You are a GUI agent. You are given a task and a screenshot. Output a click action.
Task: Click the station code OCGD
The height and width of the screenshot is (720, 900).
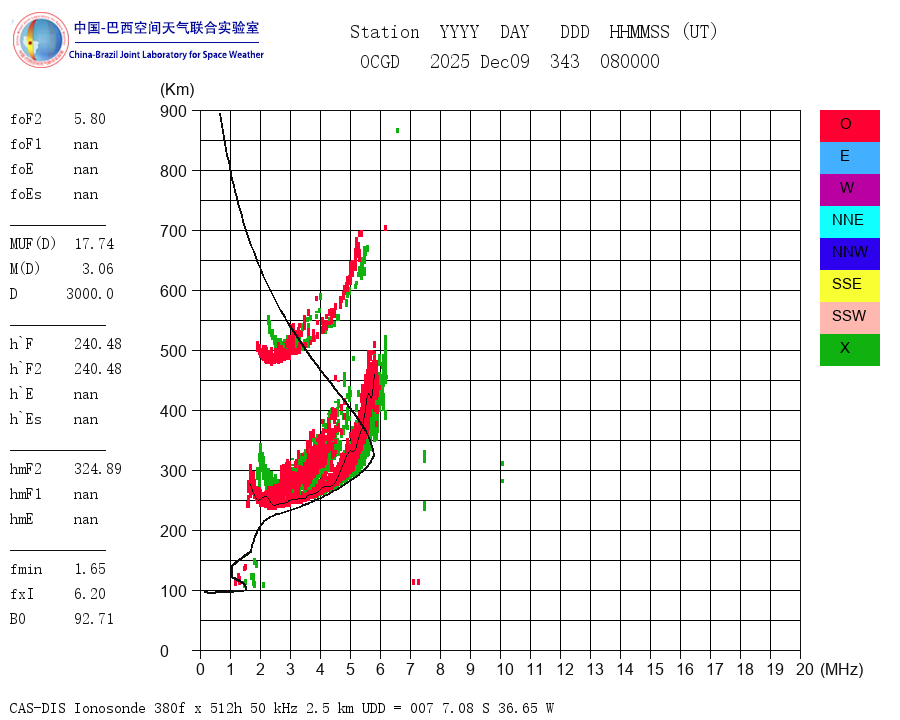pyautogui.click(x=380, y=61)
